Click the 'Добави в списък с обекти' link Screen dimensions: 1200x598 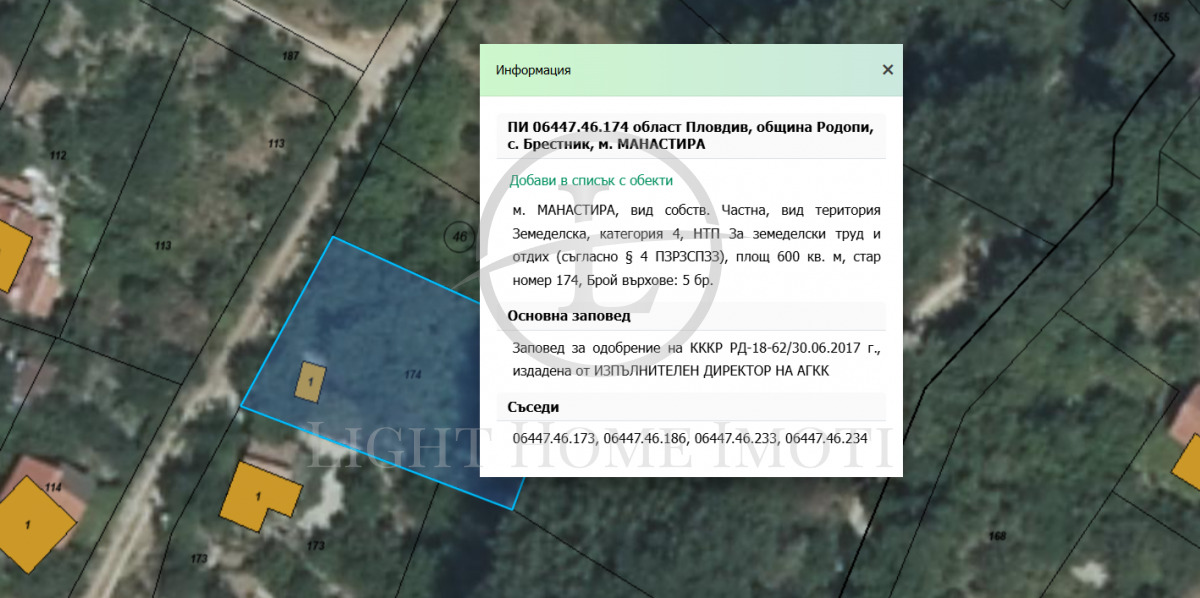[591, 181]
